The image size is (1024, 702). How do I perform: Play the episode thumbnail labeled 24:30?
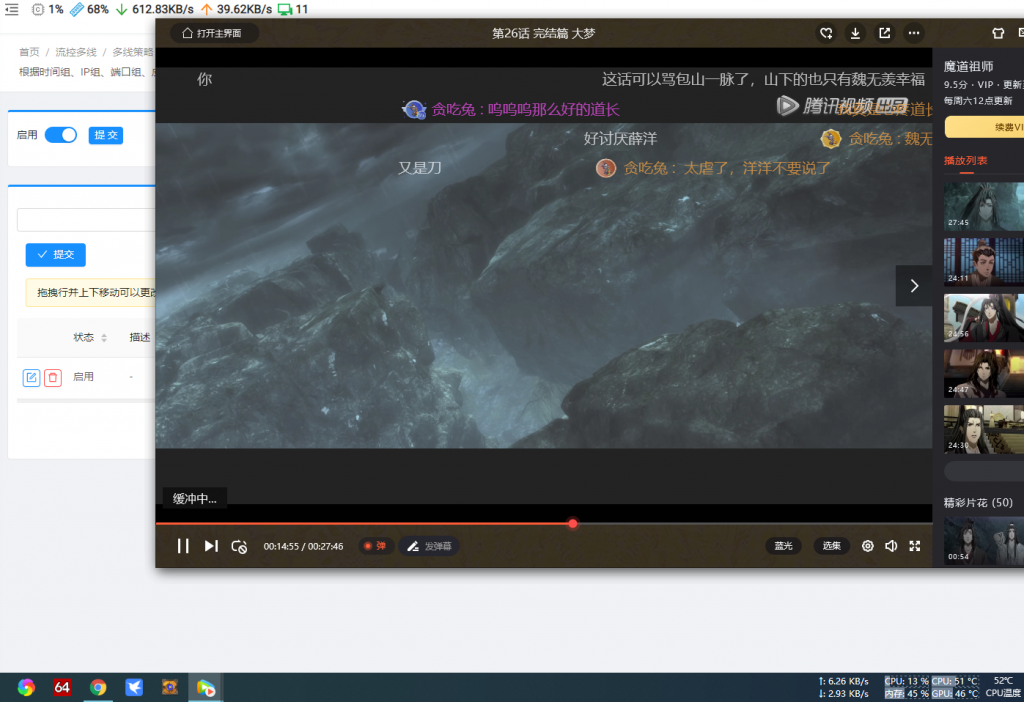tap(984, 429)
